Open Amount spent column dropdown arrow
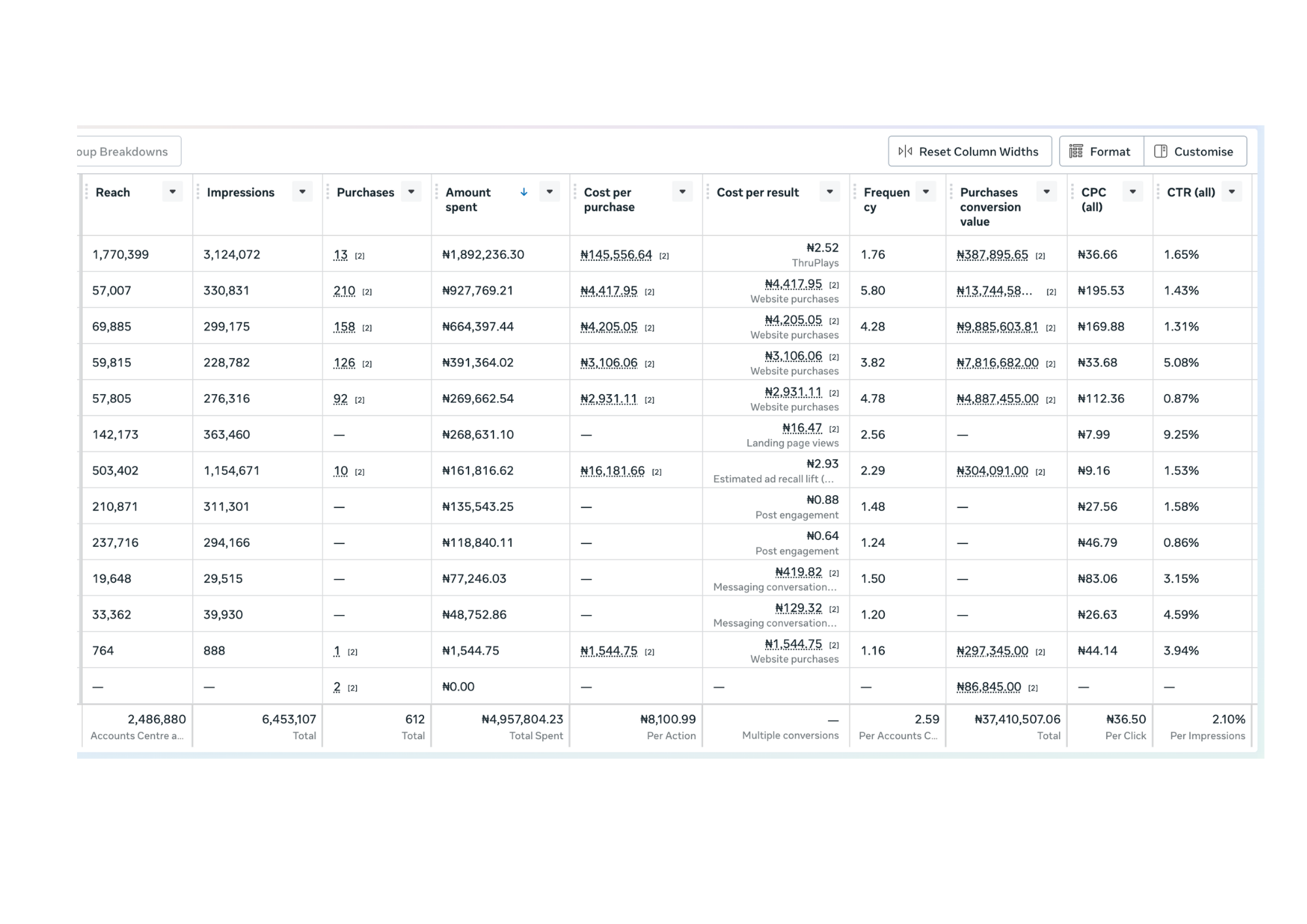The image size is (1307, 924). 550,192
